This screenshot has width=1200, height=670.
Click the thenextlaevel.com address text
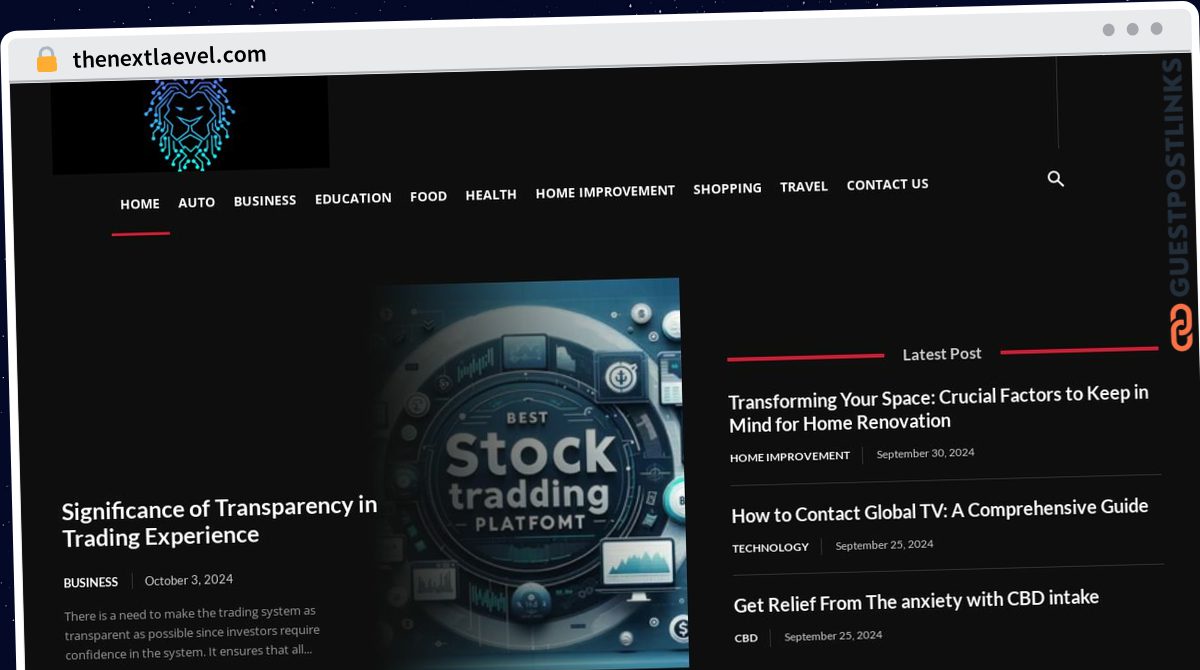point(169,57)
